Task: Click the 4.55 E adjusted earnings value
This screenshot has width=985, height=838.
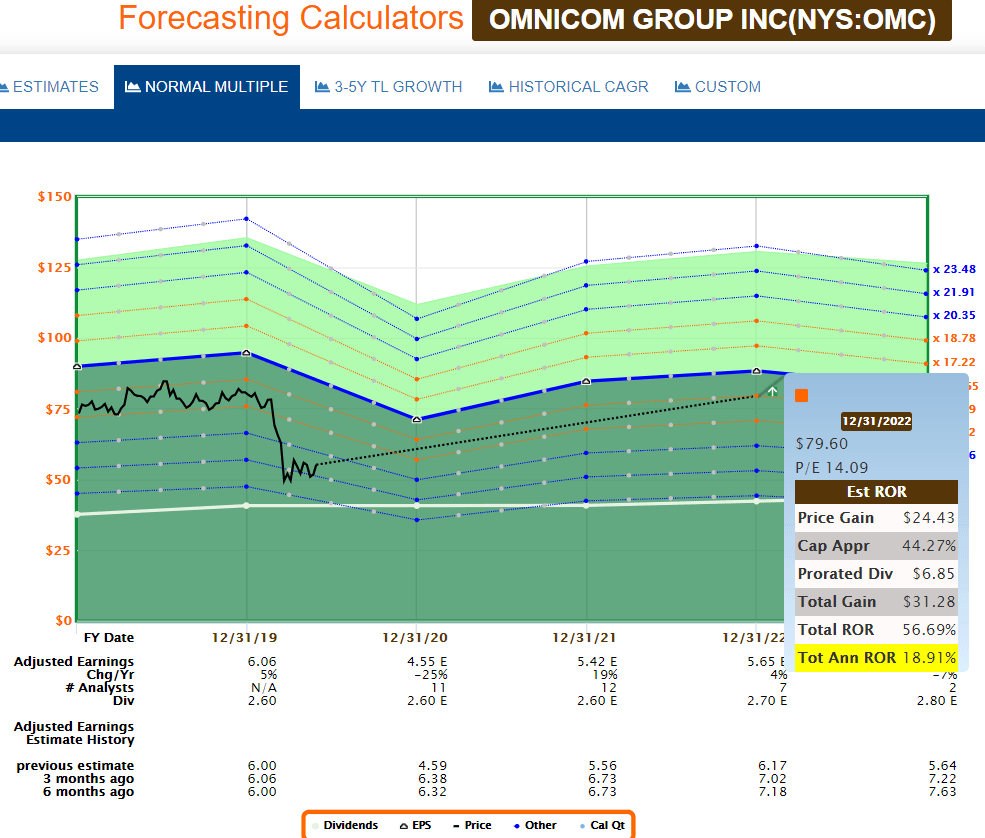Action: coord(427,661)
